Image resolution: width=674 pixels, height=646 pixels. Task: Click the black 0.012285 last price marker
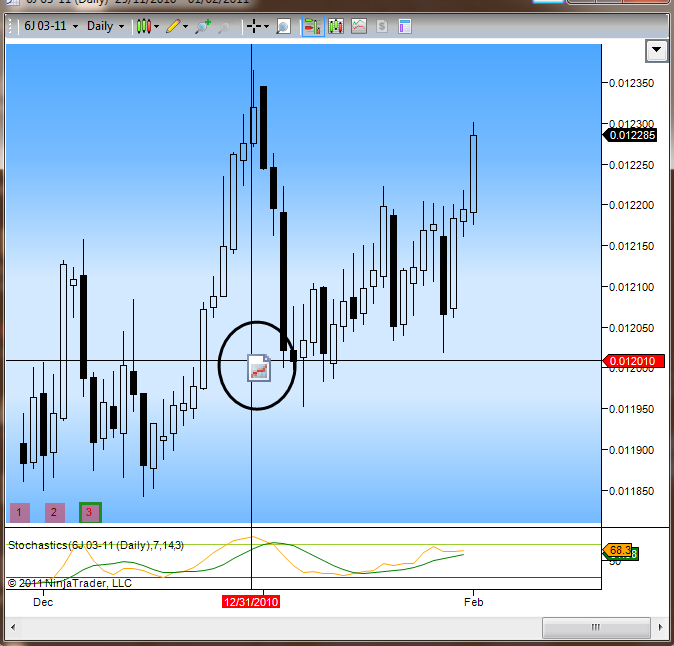pos(630,135)
